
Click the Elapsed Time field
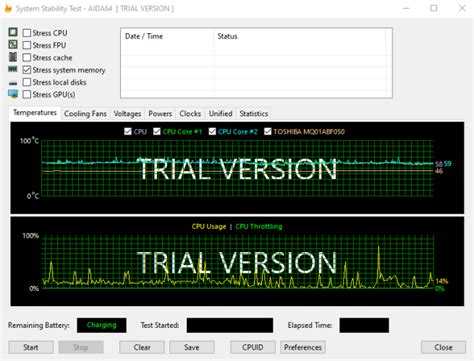click(x=364, y=325)
